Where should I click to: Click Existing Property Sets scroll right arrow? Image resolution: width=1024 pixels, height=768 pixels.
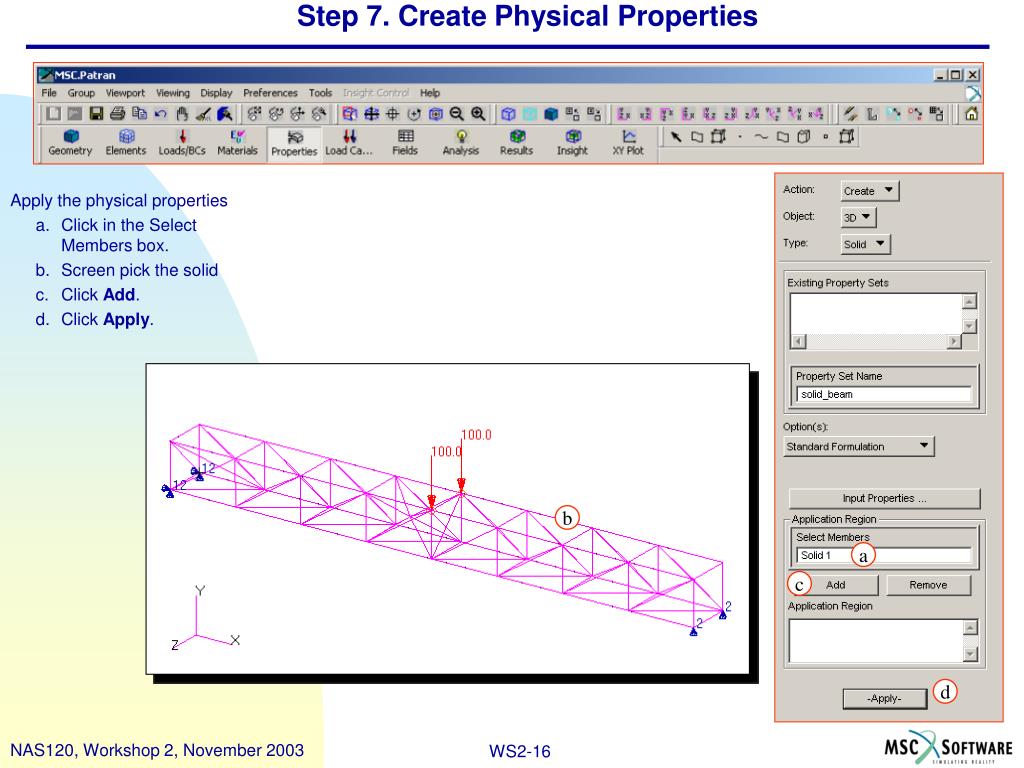tap(954, 341)
